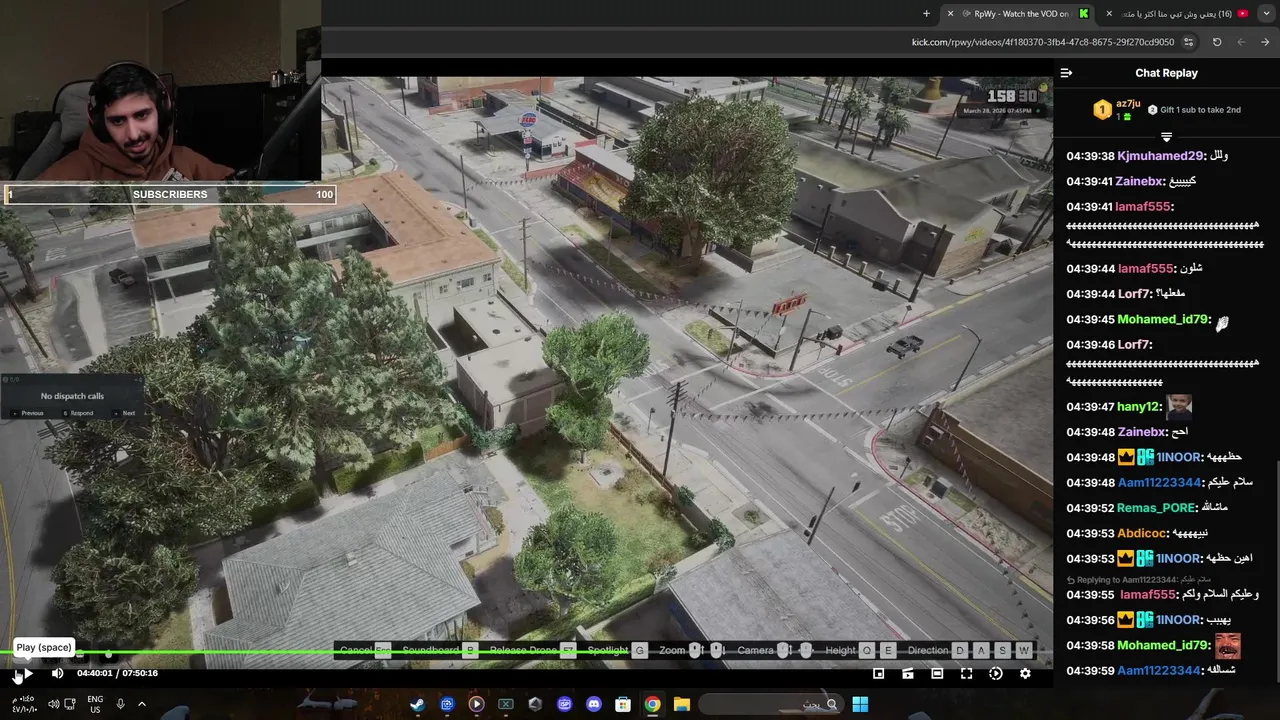Enter fullscreen mode in the player
This screenshot has width=1280, height=720.
pyautogui.click(x=967, y=674)
